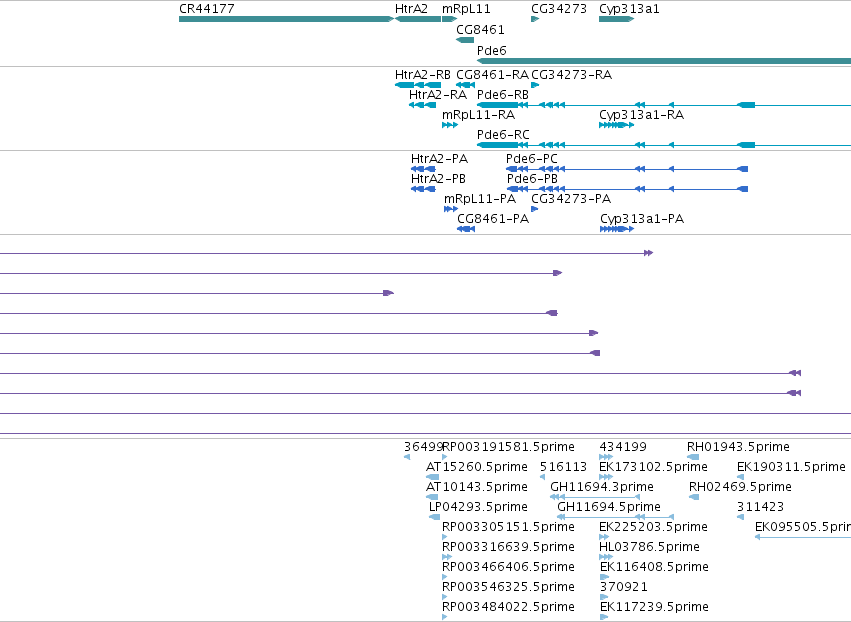Click the RP003546325.5prime label
851x622 pixels.
pyautogui.click(x=509, y=587)
